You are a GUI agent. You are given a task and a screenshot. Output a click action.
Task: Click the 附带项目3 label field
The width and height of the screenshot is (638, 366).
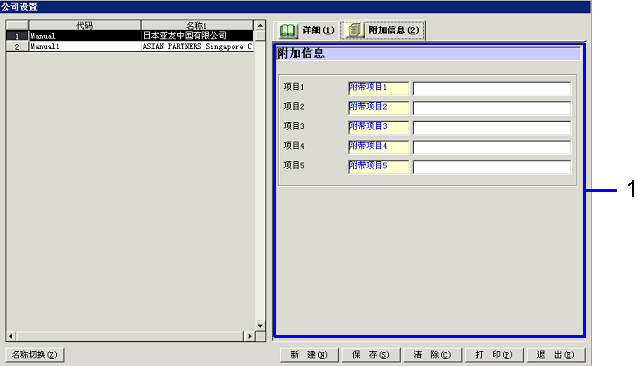pos(378,127)
